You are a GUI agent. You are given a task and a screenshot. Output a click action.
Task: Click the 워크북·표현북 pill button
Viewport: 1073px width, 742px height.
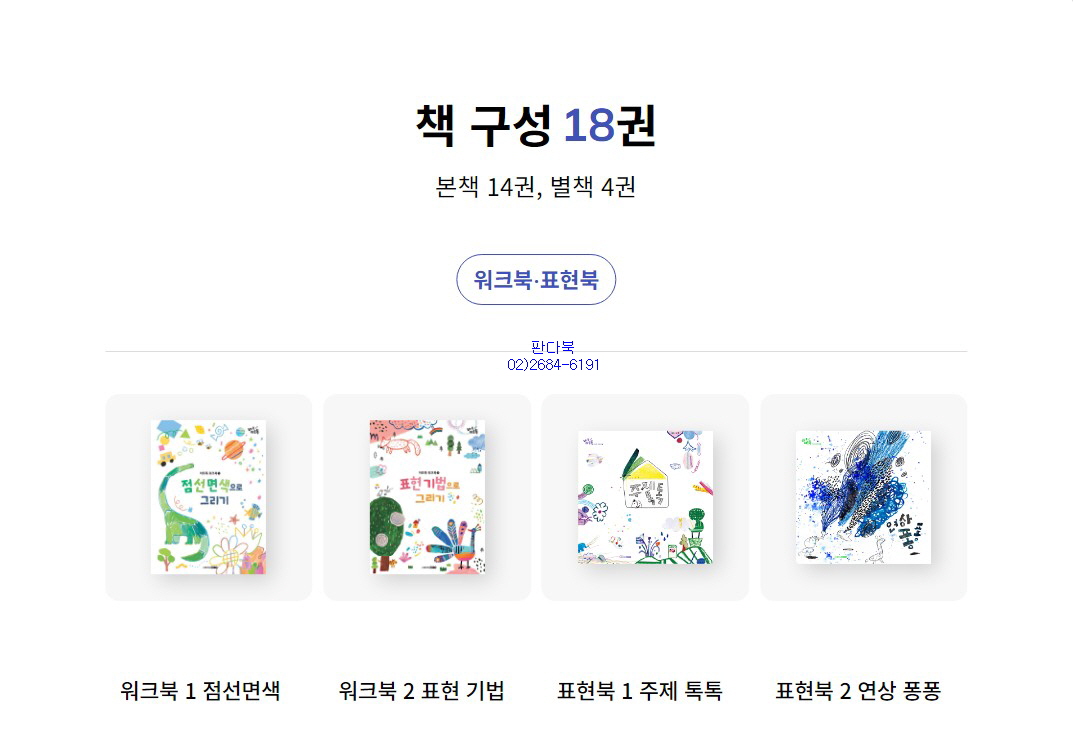tap(536, 279)
